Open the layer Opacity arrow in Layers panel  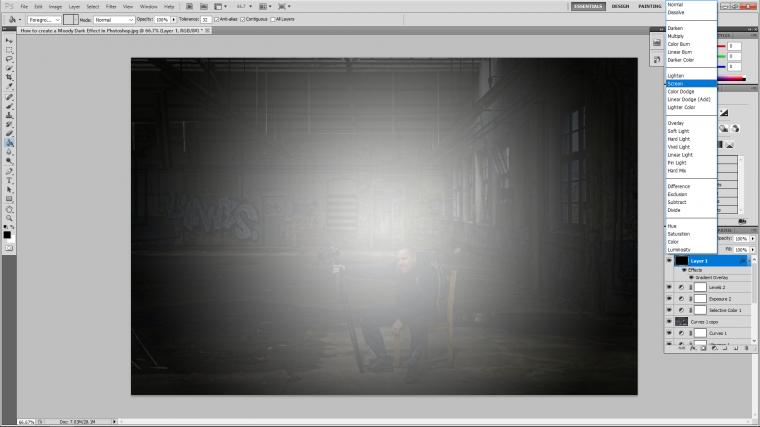pyautogui.click(x=753, y=238)
